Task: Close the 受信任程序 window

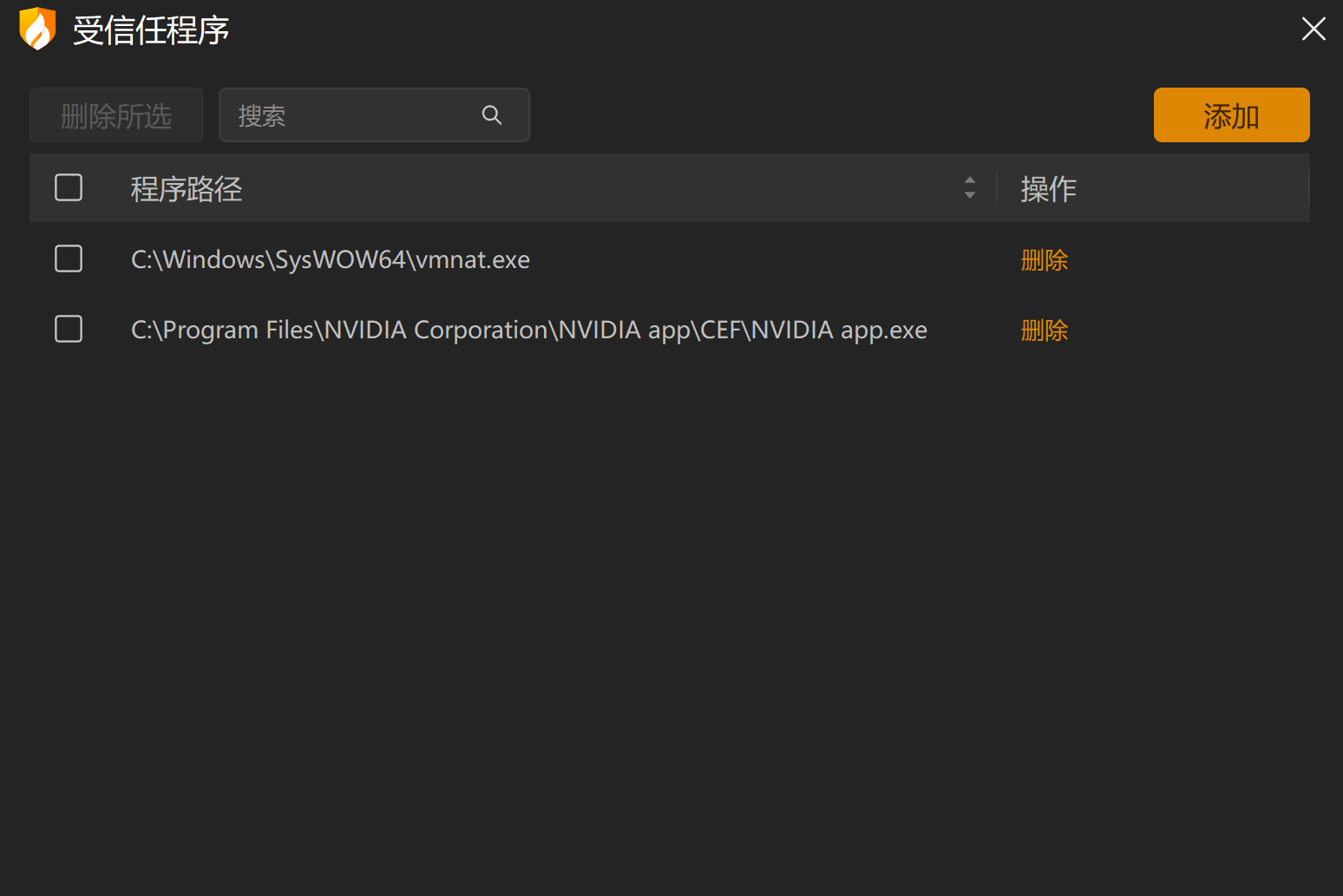Action: pos(1314,29)
